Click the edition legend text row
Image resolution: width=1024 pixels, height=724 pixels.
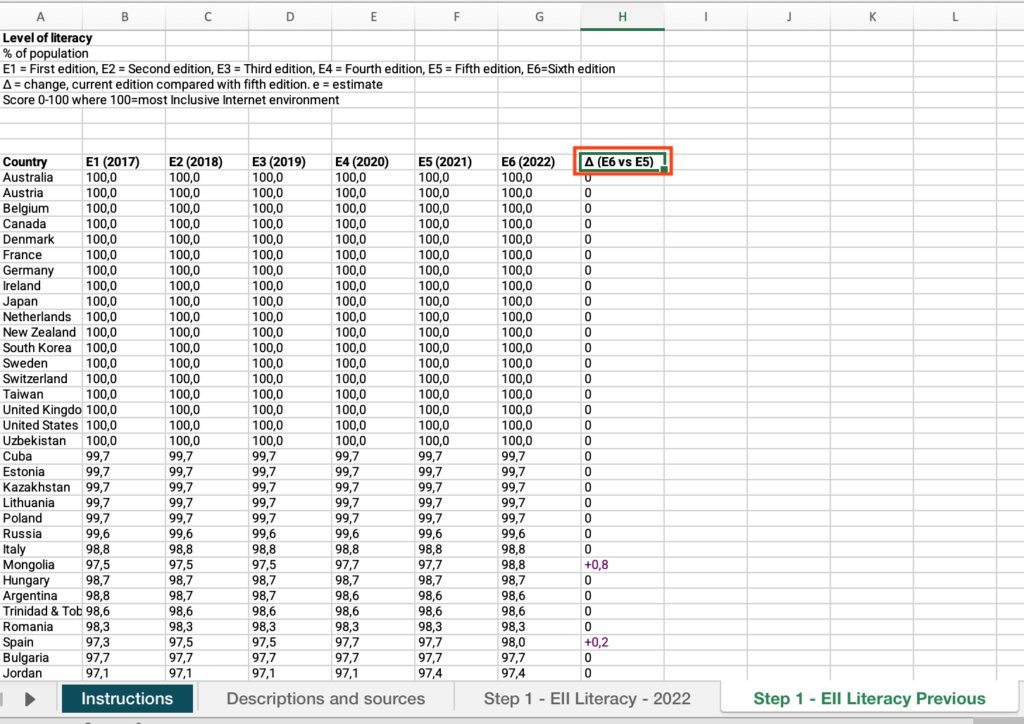[309, 69]
